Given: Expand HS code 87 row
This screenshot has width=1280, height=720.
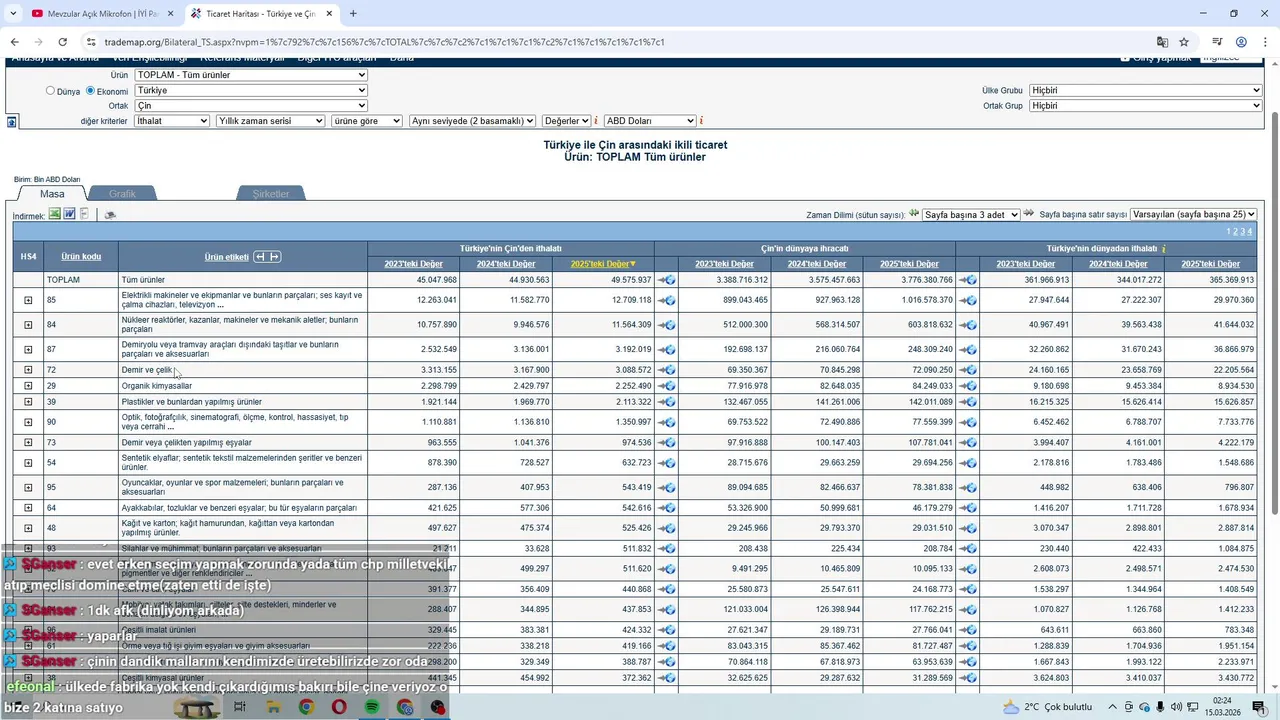Looking at the screenshot, I should pos(28,349).
